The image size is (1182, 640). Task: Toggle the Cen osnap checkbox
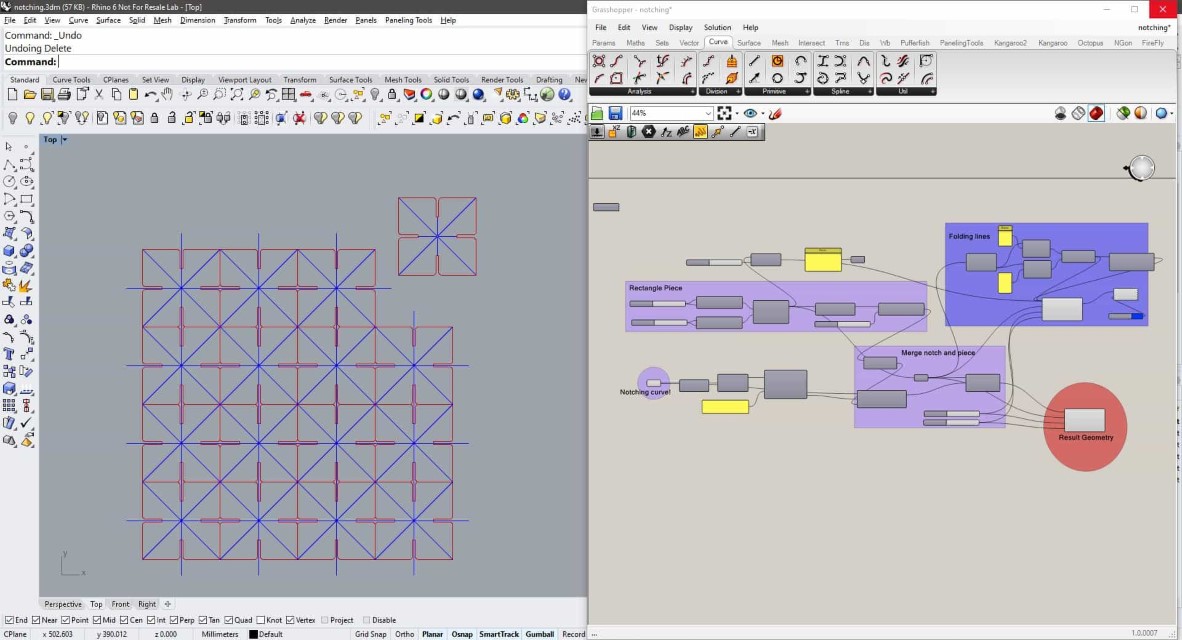click(124, 620)
